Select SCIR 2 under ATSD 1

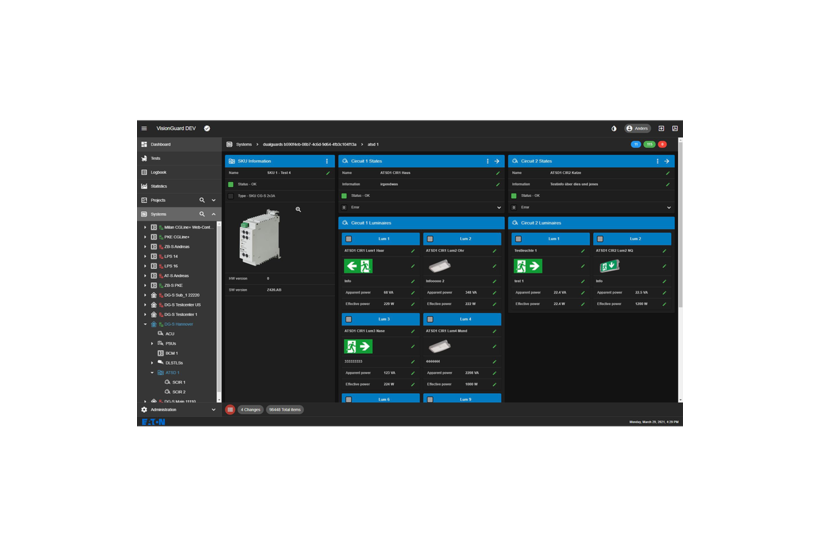coord(179,392)
